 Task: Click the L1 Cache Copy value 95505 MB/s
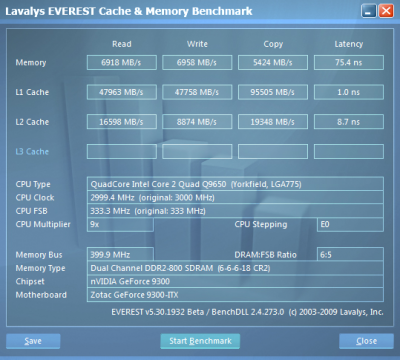273,92
